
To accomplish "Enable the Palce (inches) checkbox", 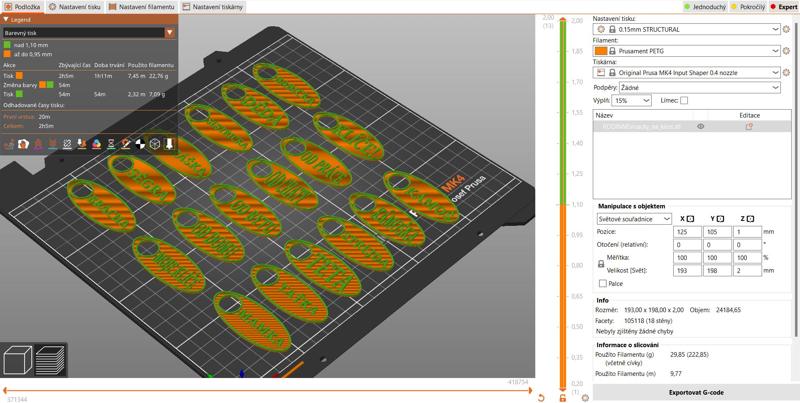I will click(603, 283).
